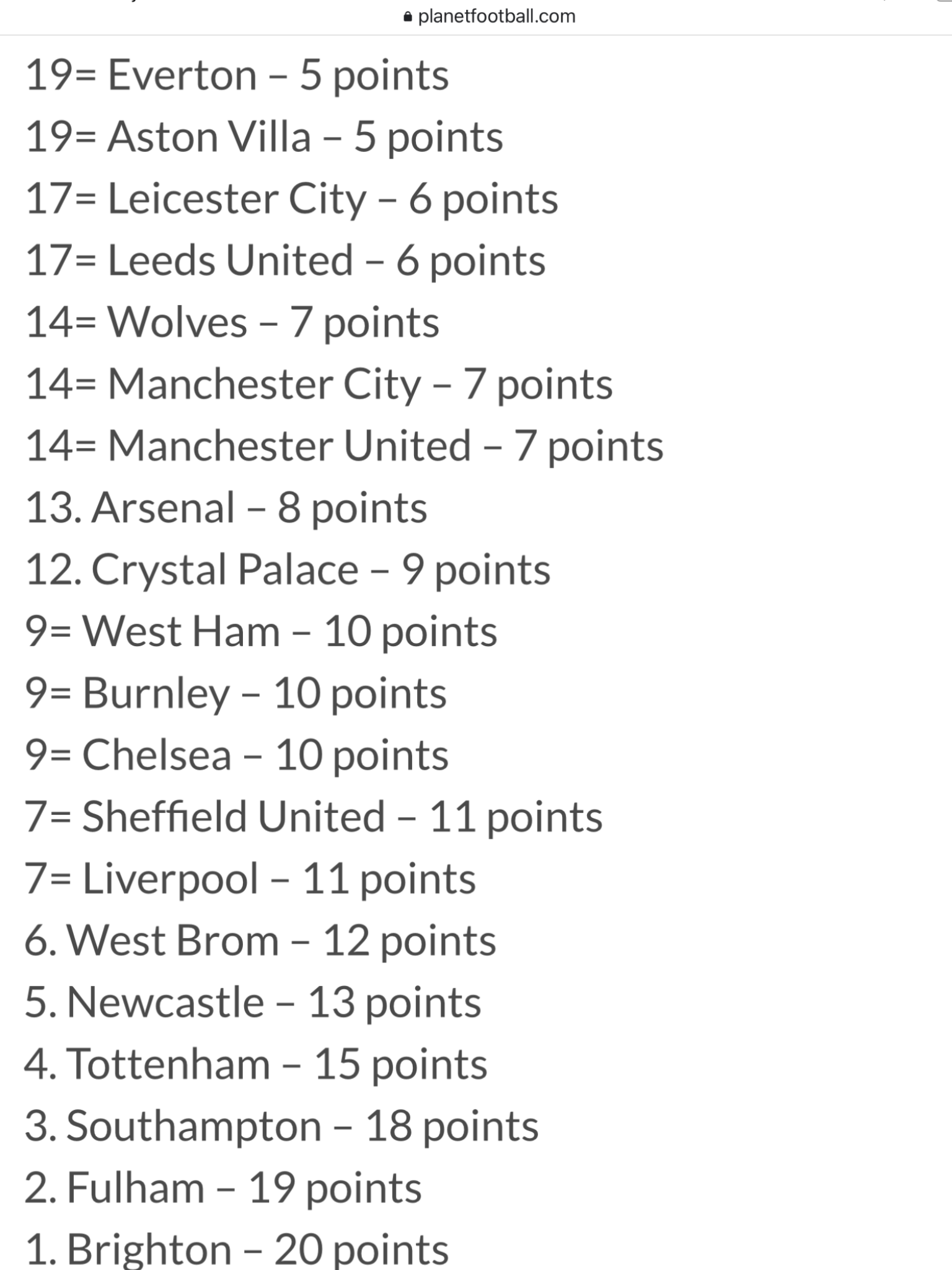The height and width of the screenshot is (1270, 952).
Task: Click Sheffield United – 11 points entry
Action: [314, 817]
